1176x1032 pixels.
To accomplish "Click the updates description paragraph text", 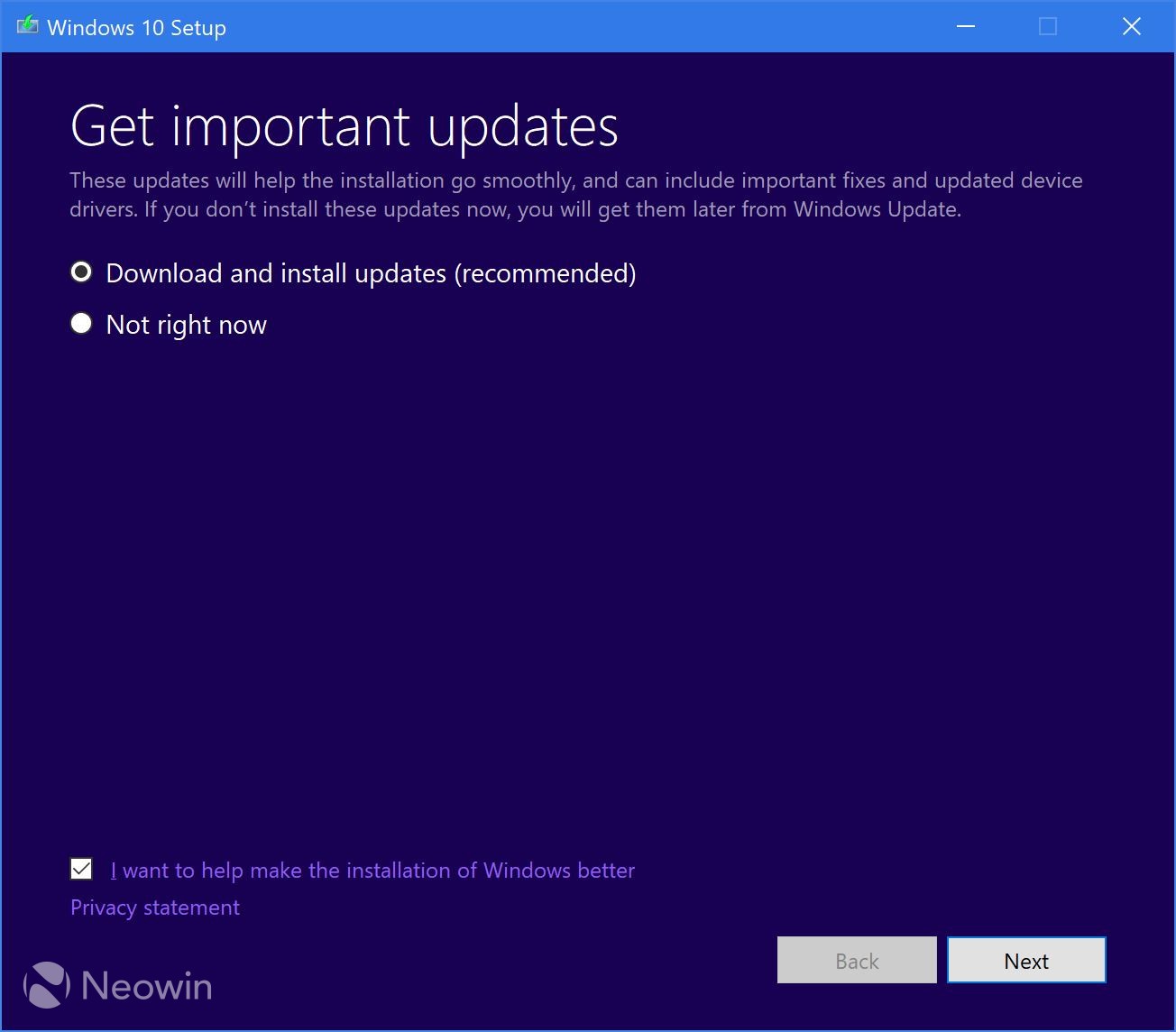I will [x=575, y=194].
